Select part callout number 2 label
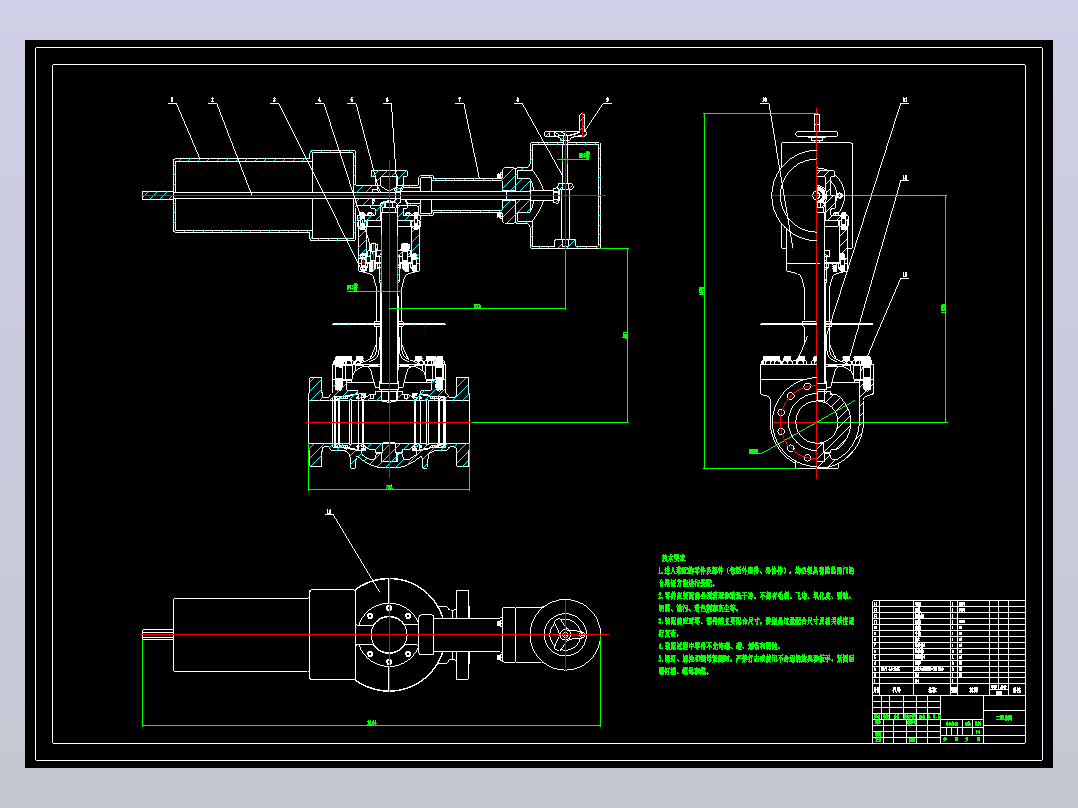Screen dimensions: 1078x808 [212, 100]
